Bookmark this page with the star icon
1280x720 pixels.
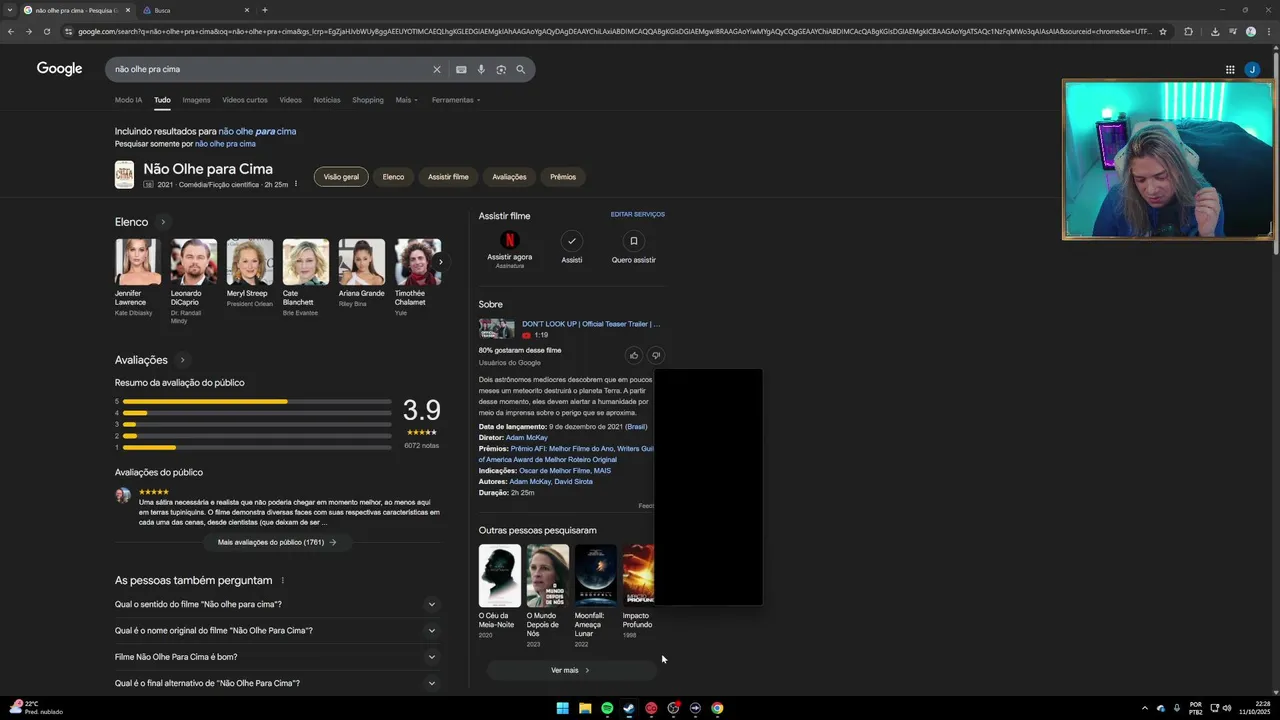pyautogui.click(x=1163, y=31)
